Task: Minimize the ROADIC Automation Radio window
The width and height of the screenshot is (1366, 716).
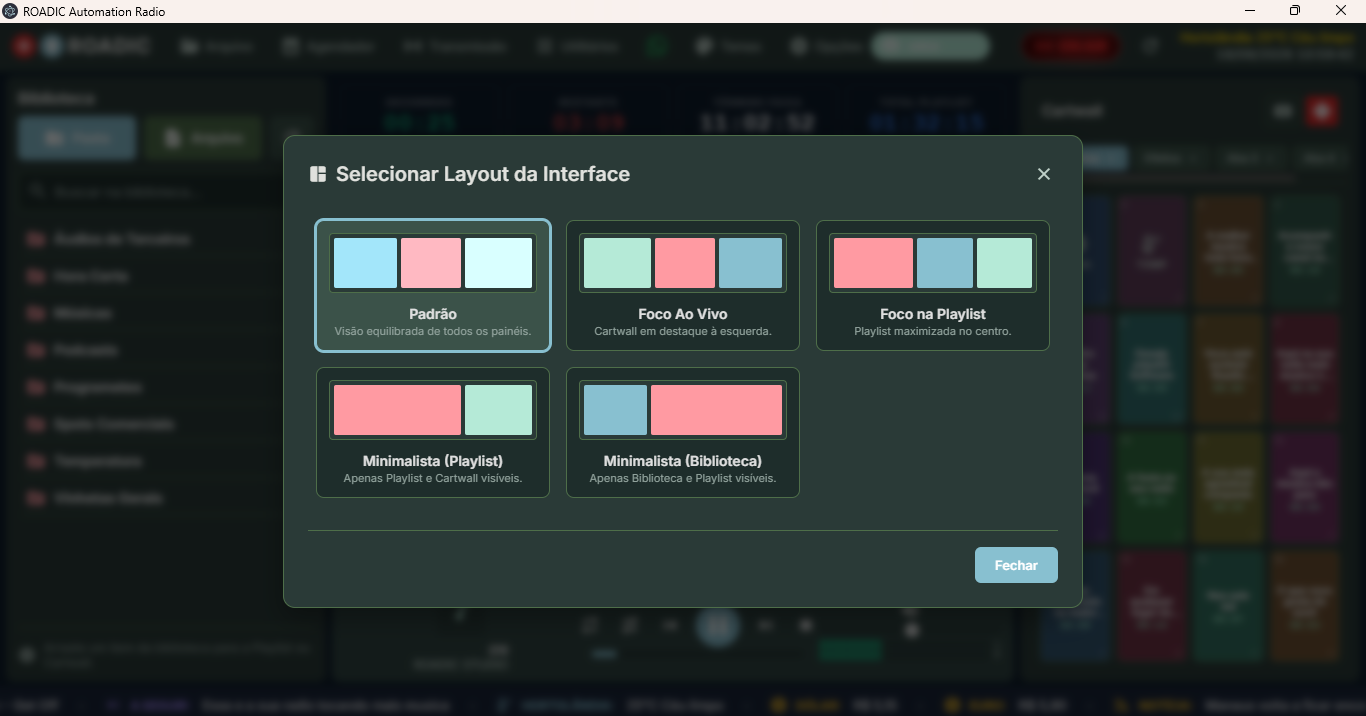Action: 1250,11
